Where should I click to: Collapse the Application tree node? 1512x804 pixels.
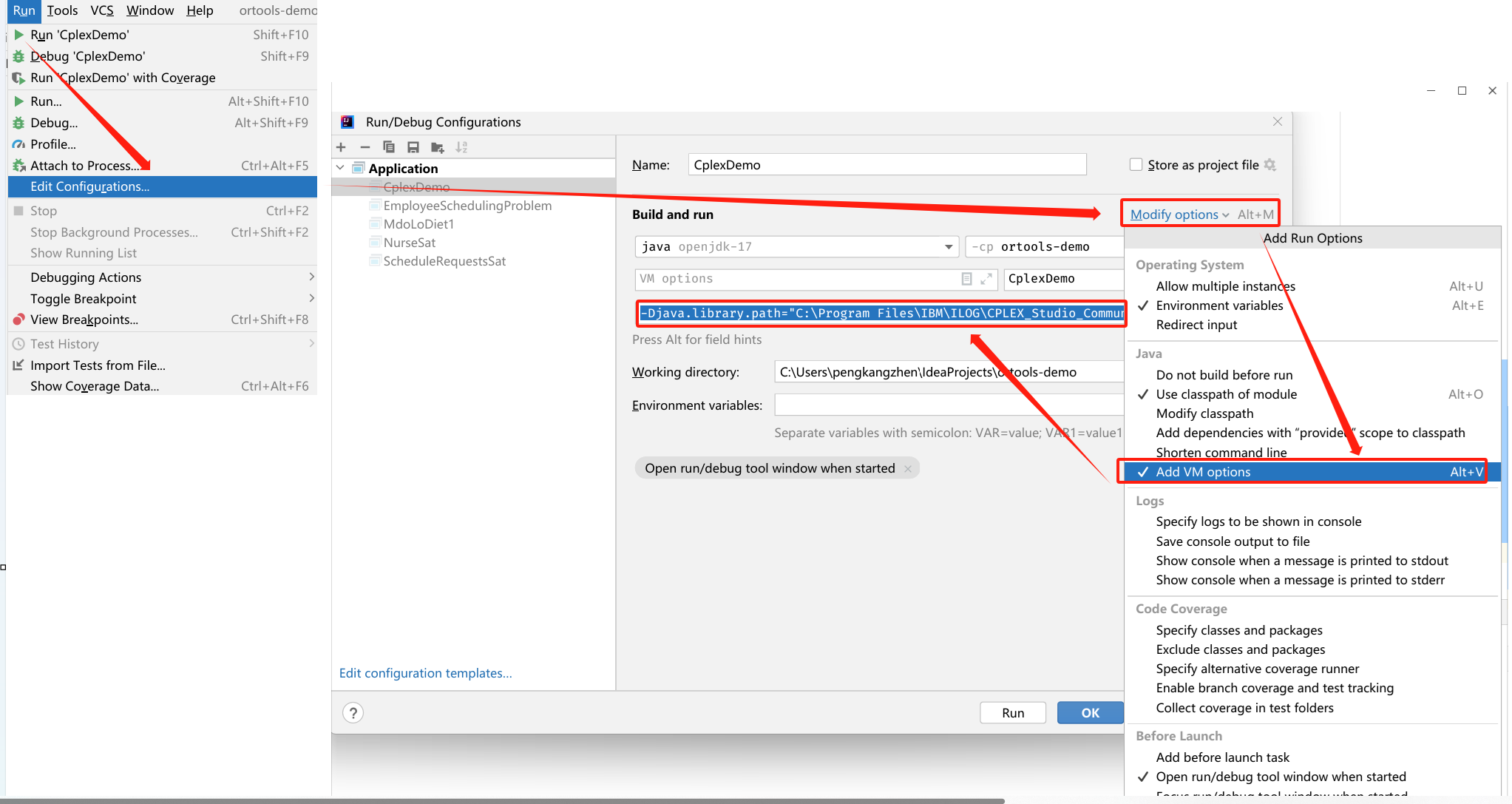tap(340, 168)
